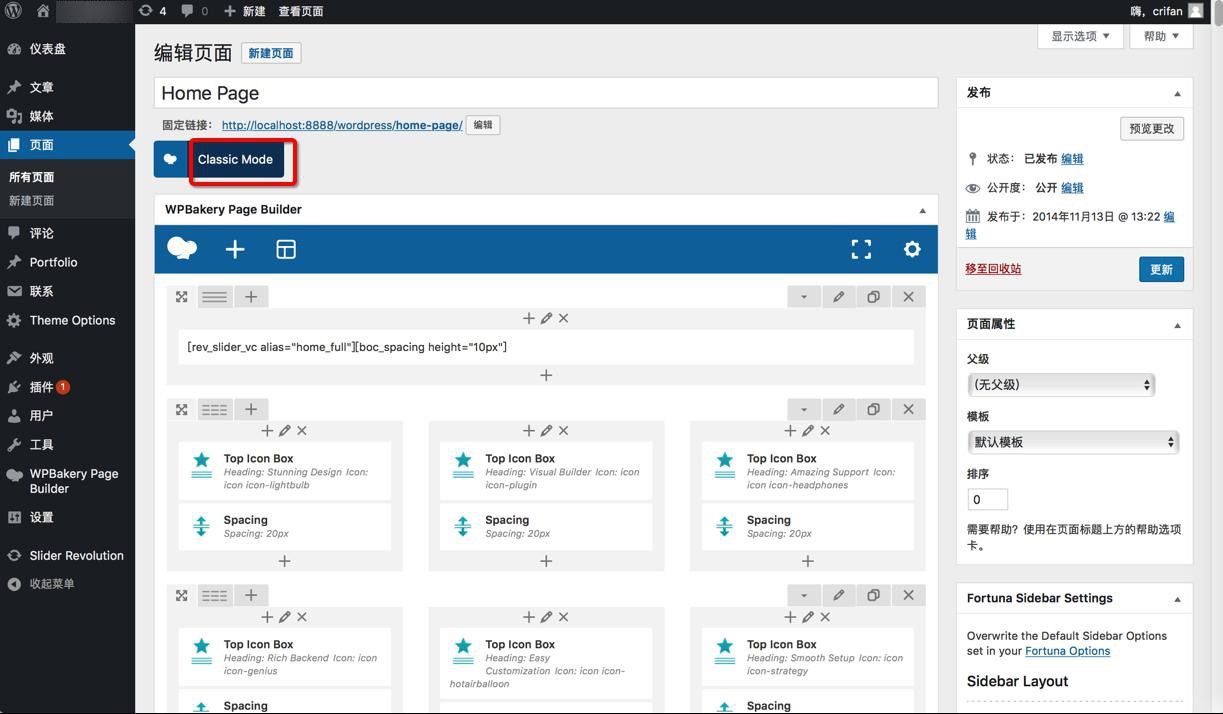Open the WordPress logo menu

[x=13, y=11]
